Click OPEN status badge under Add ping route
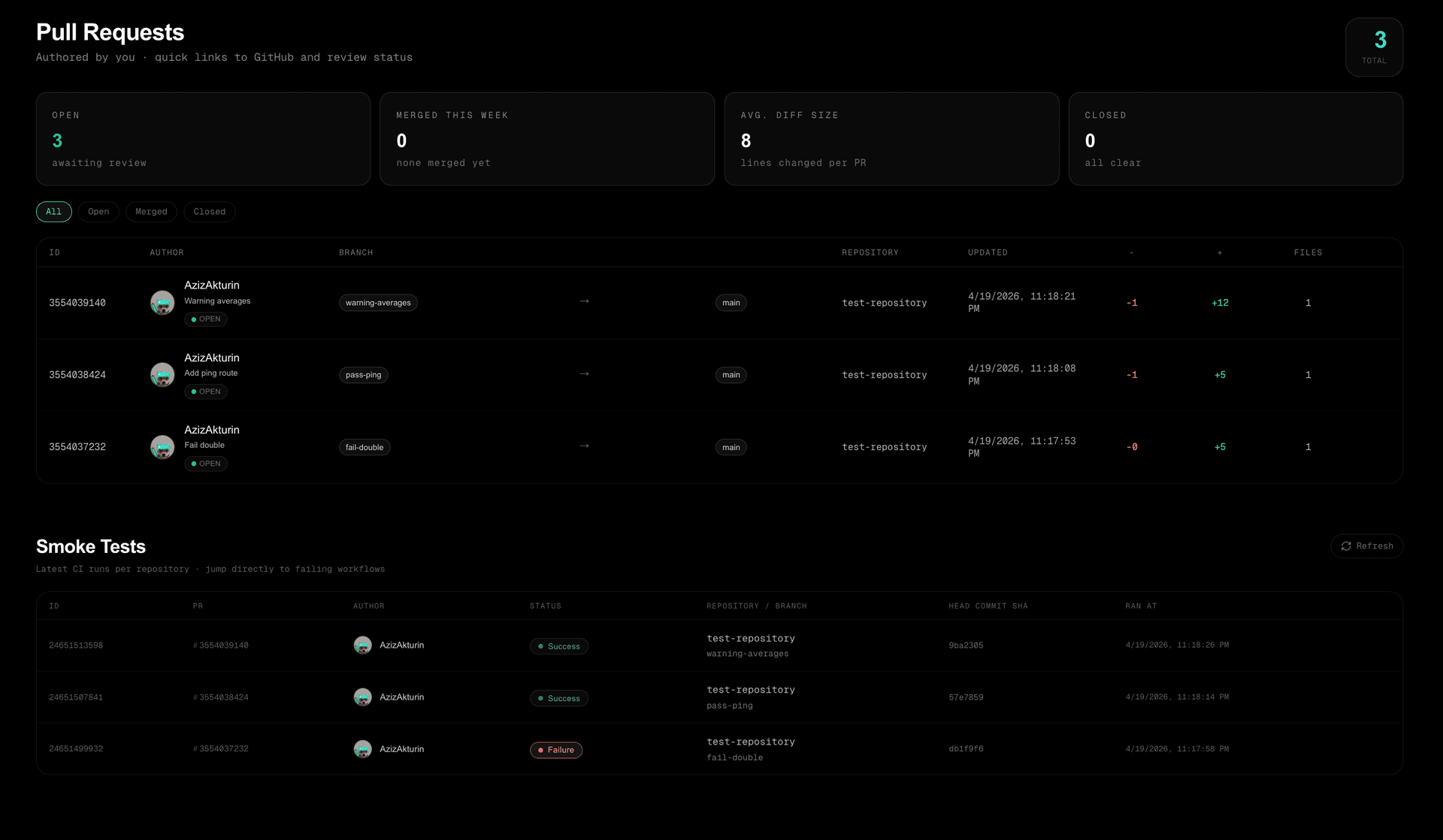This screenshot has width=1443, height=840. (x=206, y=391)
